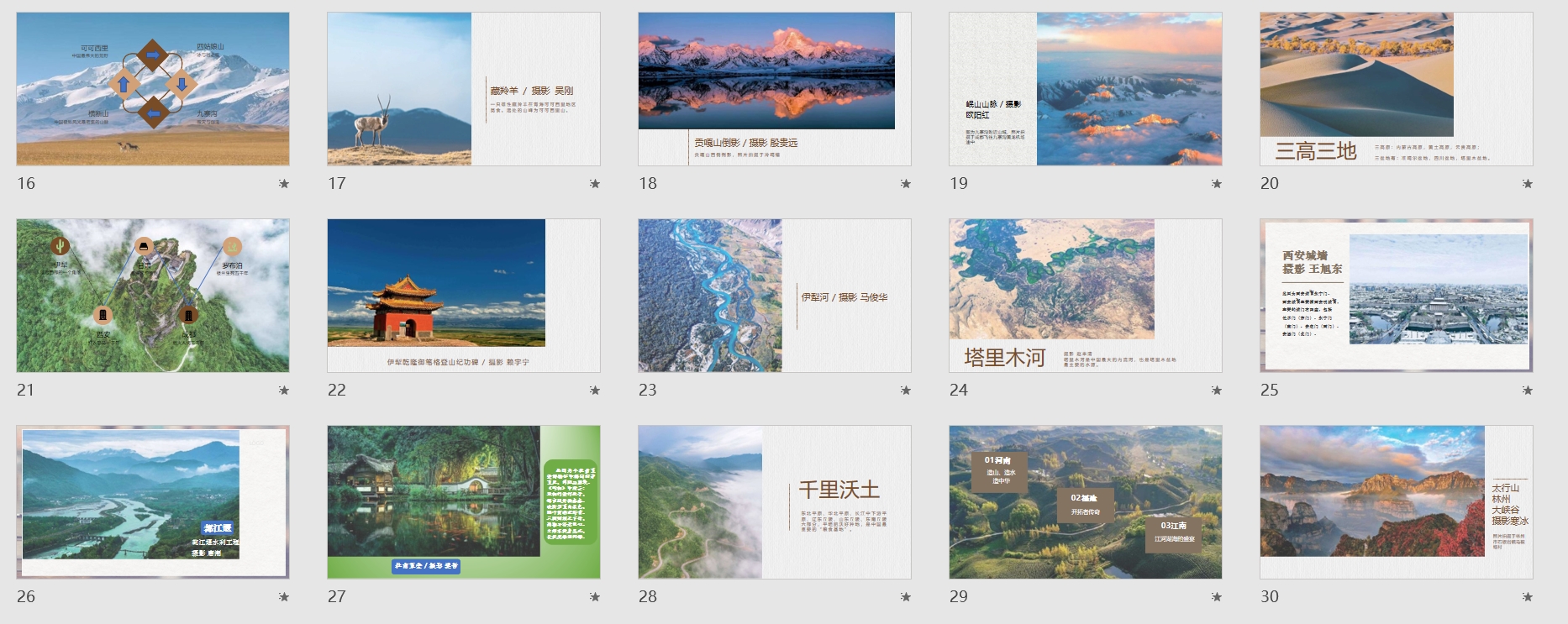
Task: Click slide number label 23
Action: coord(648,390)
